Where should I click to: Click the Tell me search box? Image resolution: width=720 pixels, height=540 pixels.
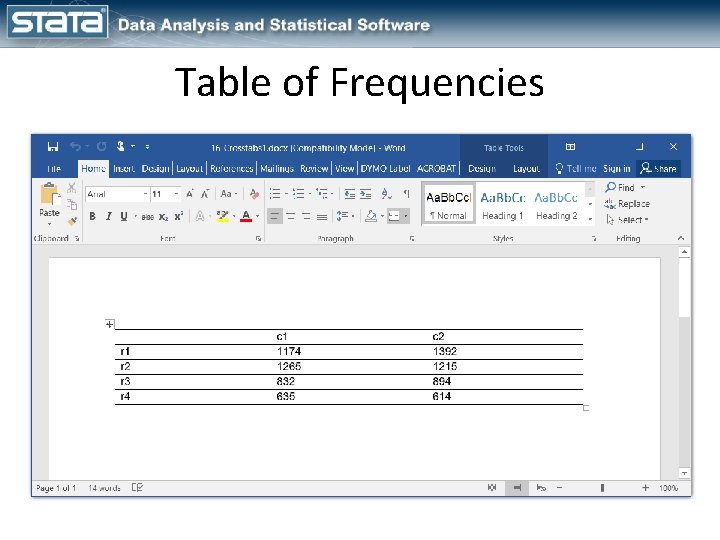pos(576,169)
